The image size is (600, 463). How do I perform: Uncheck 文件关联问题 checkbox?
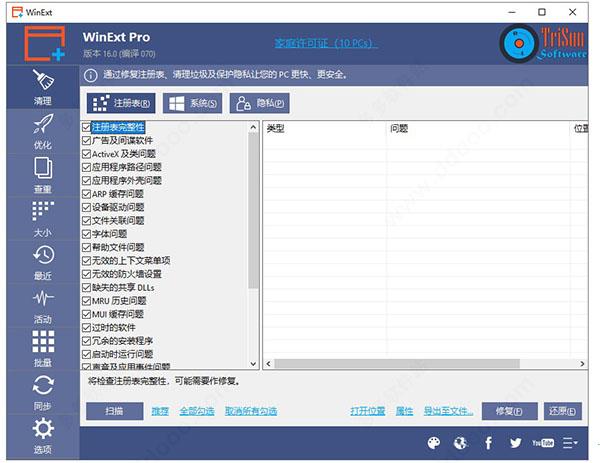coord(86,221)
